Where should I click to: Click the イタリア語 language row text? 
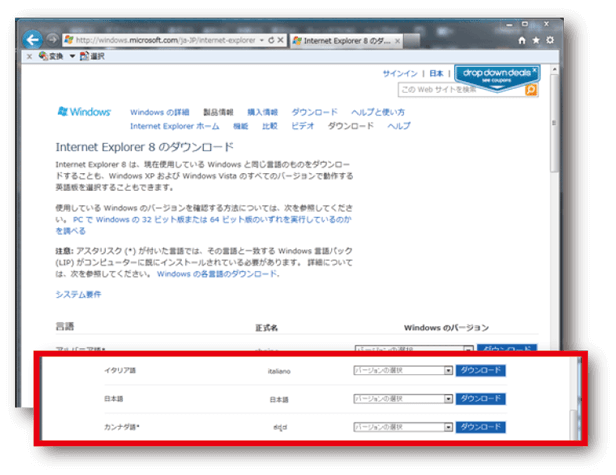120,370
